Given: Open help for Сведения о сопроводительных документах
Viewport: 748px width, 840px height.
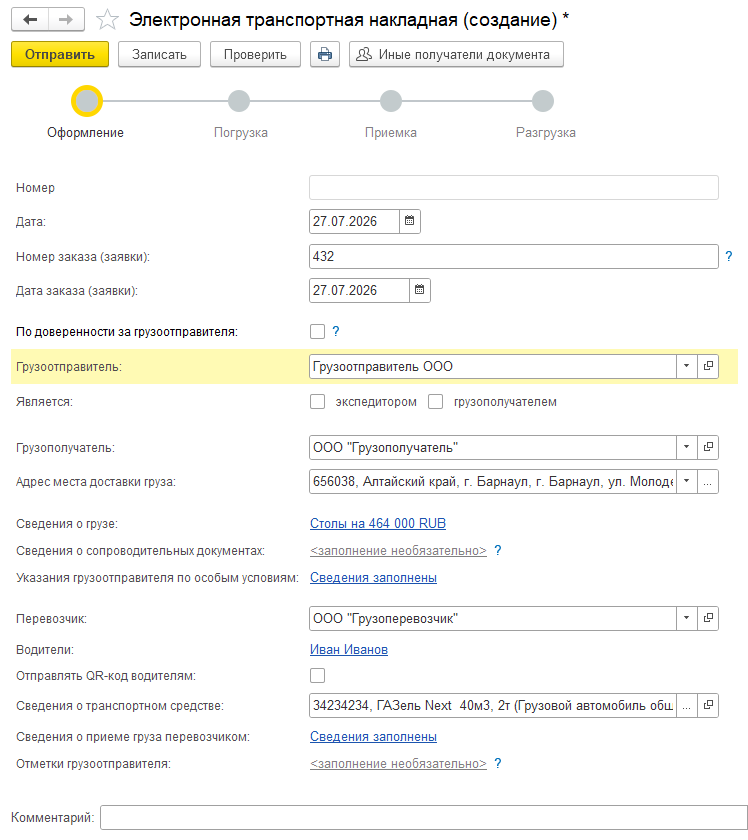Looking at the screenshot, I should 498,550.
